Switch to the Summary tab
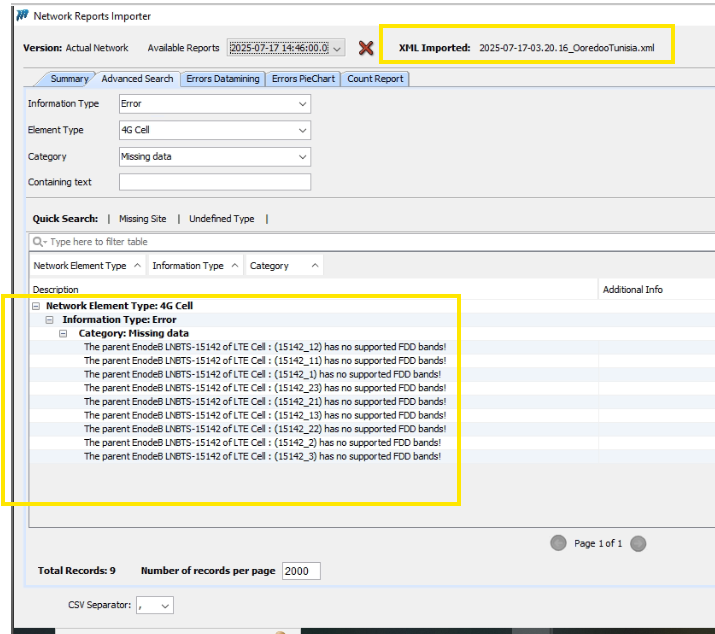The image size is (715, 634). [69, 79]
